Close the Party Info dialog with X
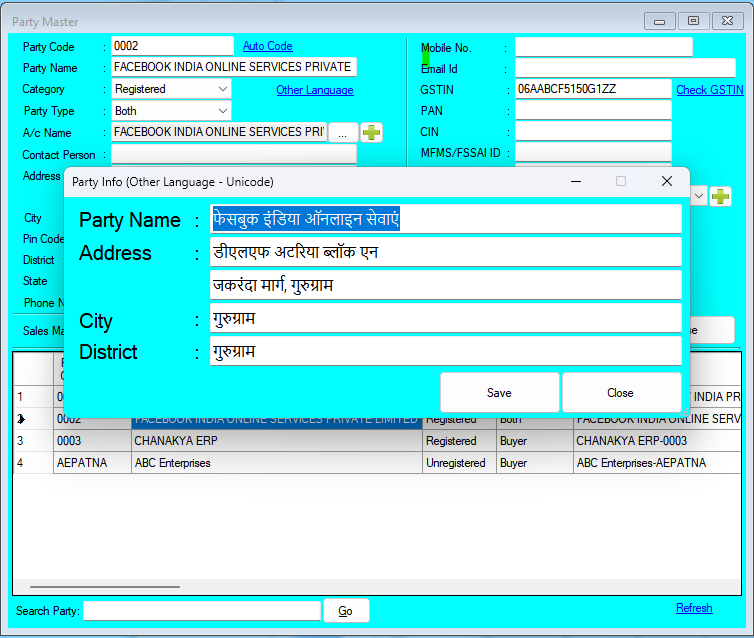Screen dimensions: 754x638 coord(666,181)
